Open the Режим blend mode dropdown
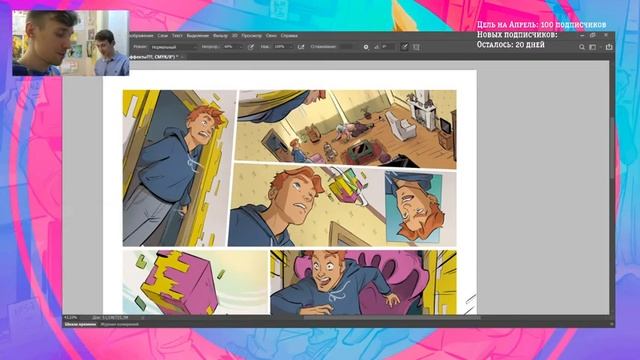Screen dimensions: 640x360 174,47
